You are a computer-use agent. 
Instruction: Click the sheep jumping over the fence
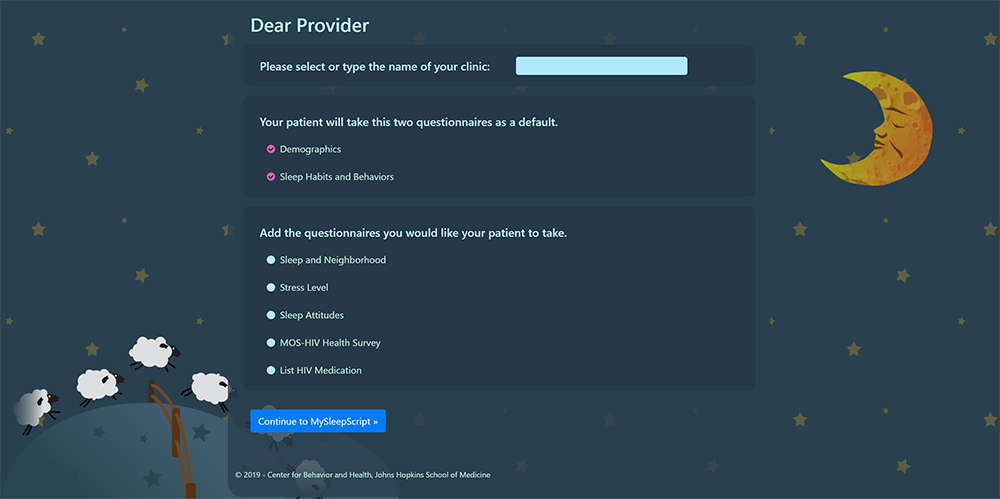pos(153,351)
